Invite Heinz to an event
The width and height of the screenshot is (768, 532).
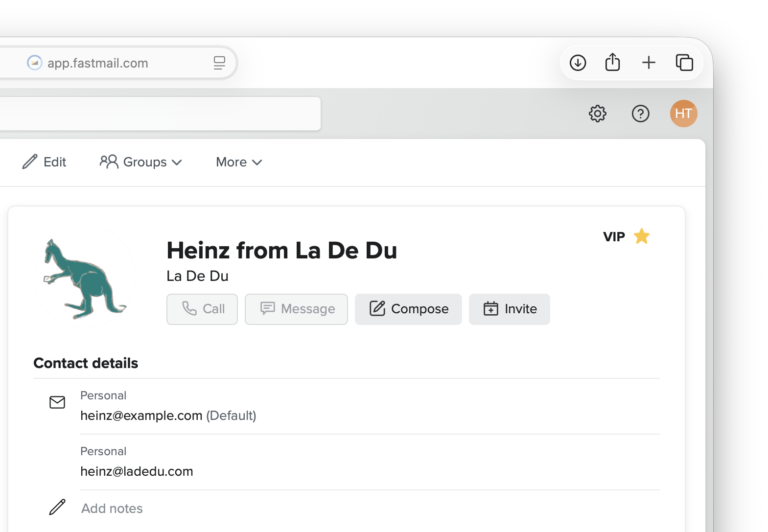[x=509, y=309]
